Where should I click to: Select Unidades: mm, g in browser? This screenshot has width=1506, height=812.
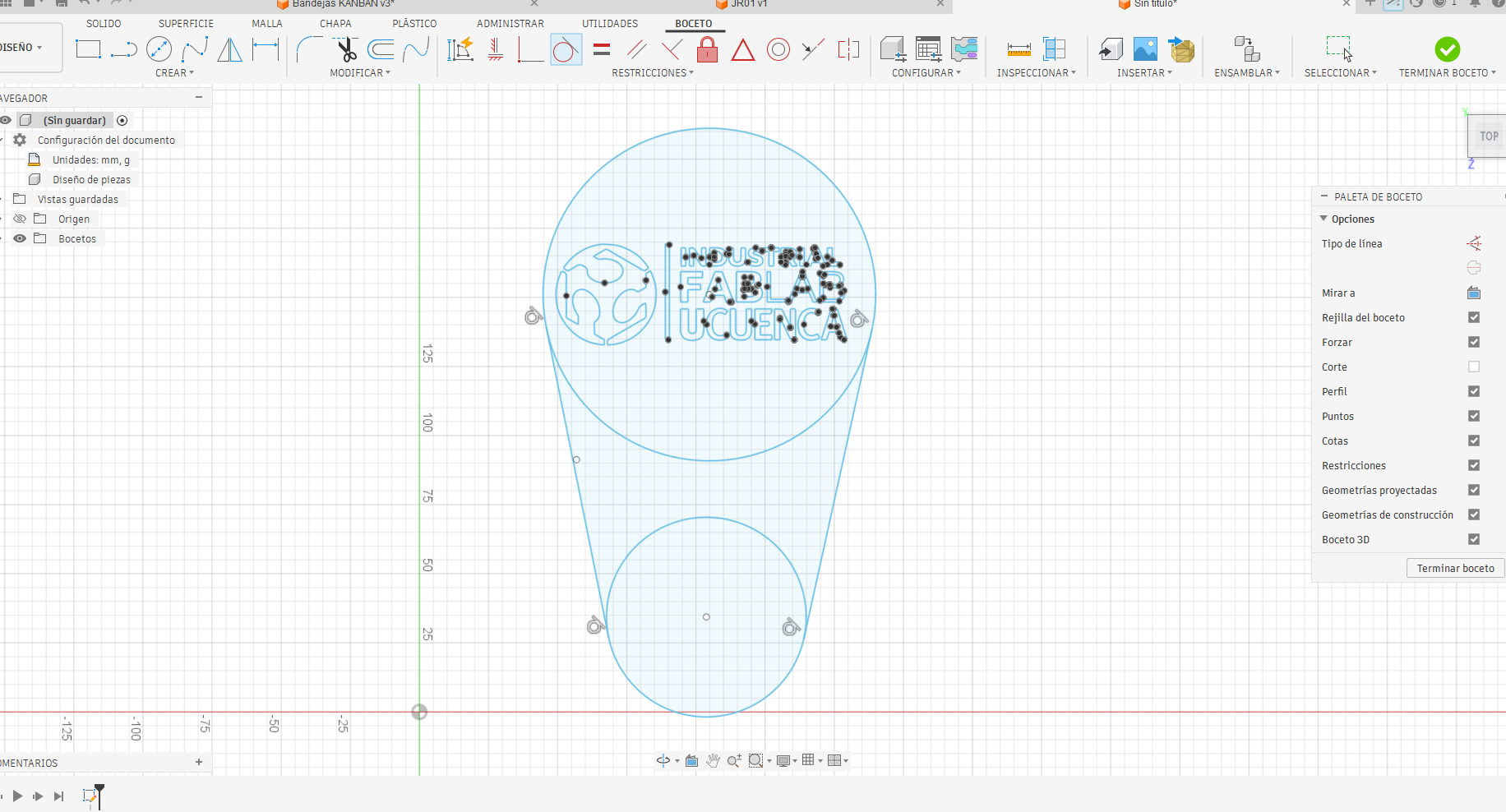[90, 159]
